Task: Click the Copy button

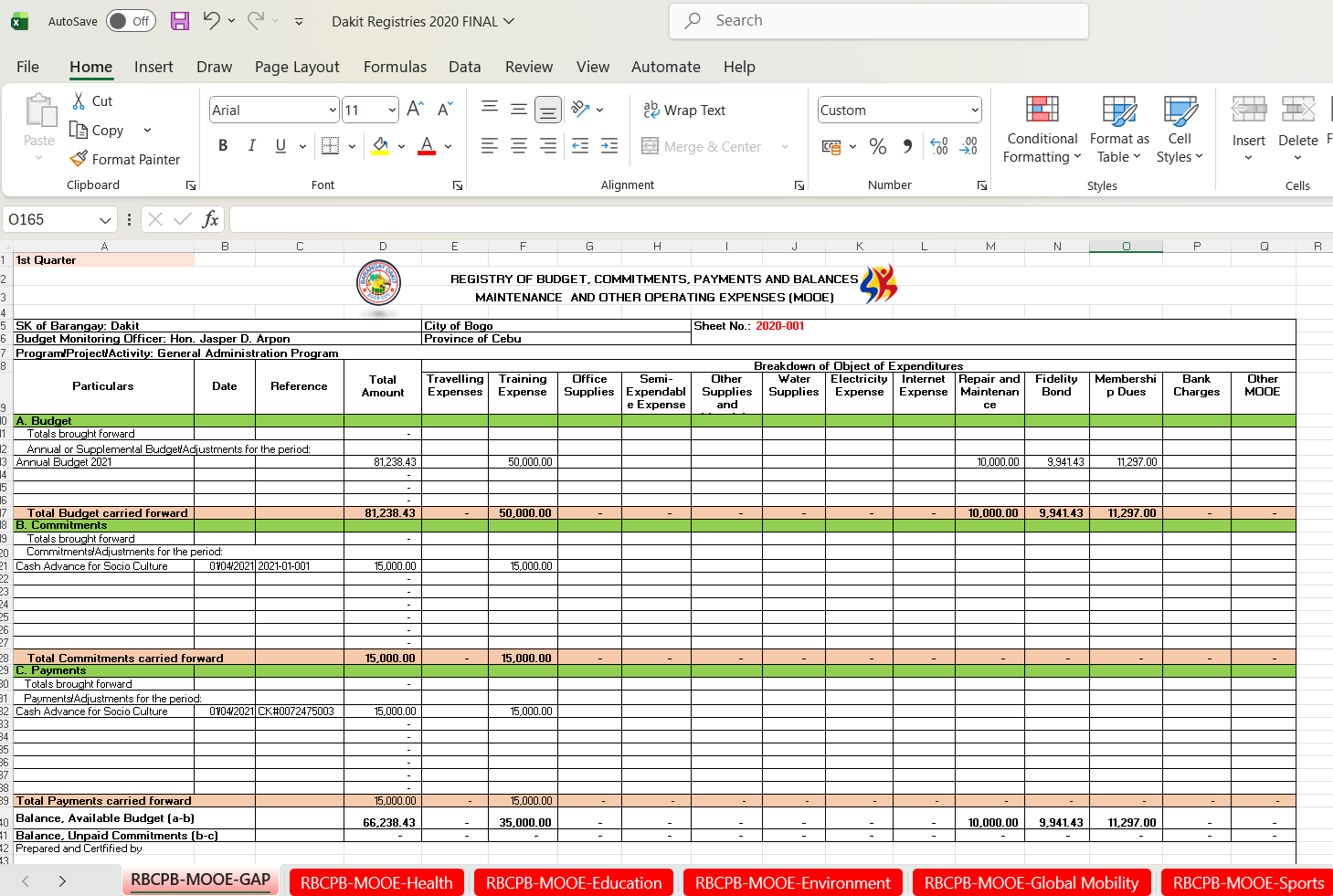Action: 97,131
